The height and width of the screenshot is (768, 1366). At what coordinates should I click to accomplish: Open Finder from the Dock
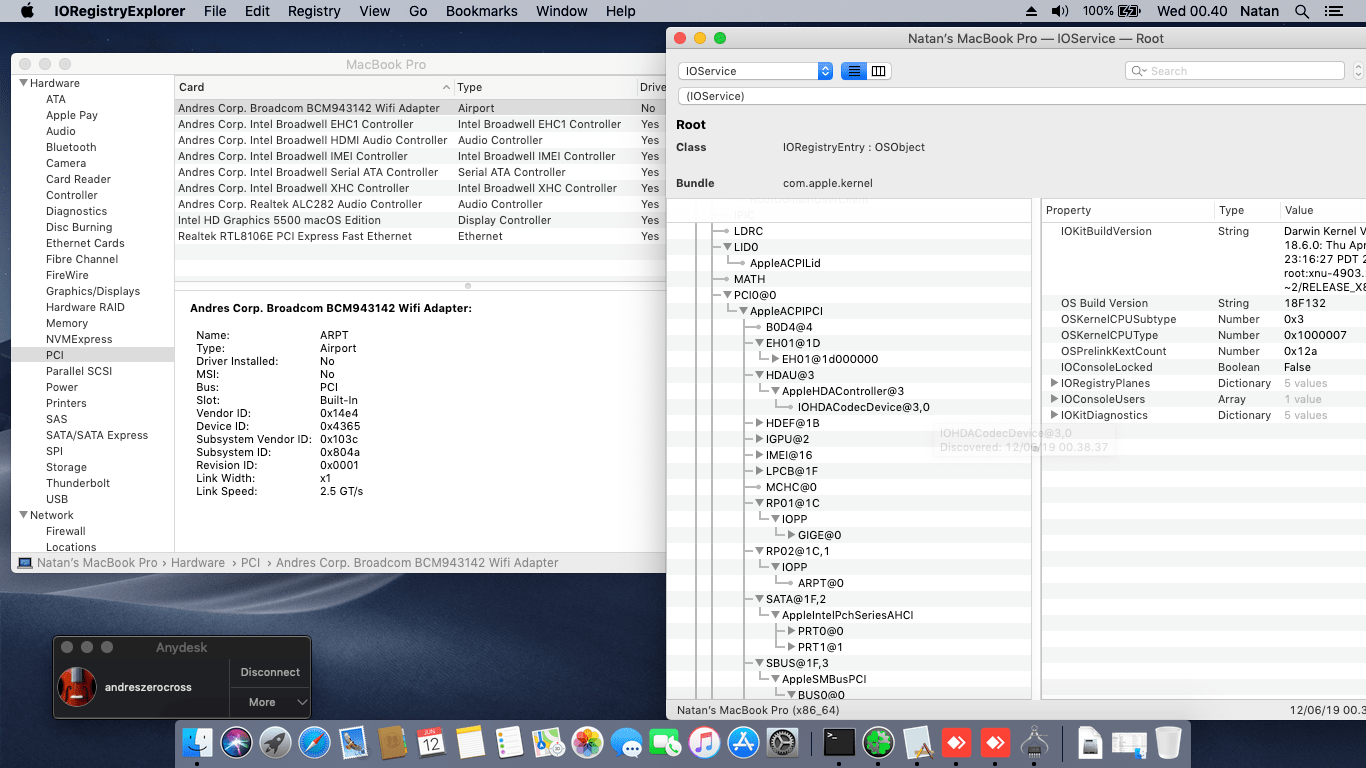tap(198, 742)
